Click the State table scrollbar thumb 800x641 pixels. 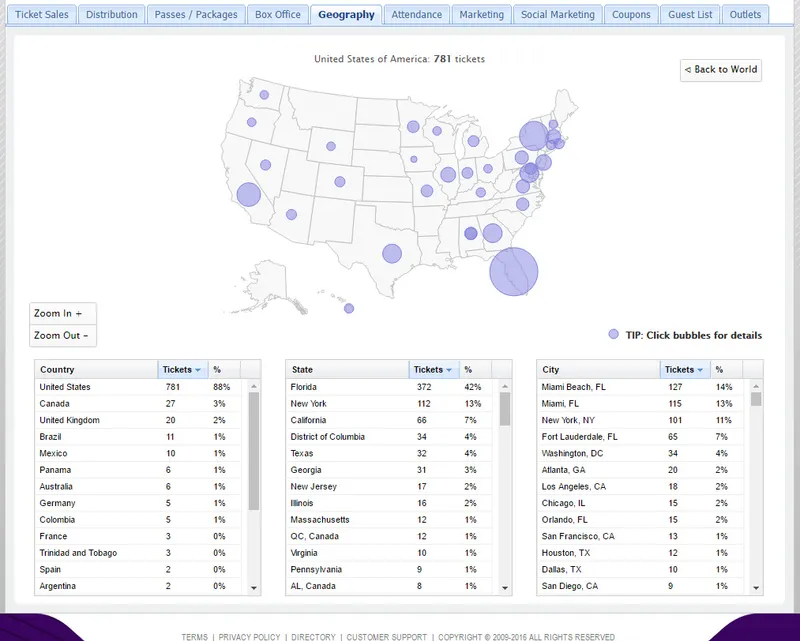(x=505, y=409)
